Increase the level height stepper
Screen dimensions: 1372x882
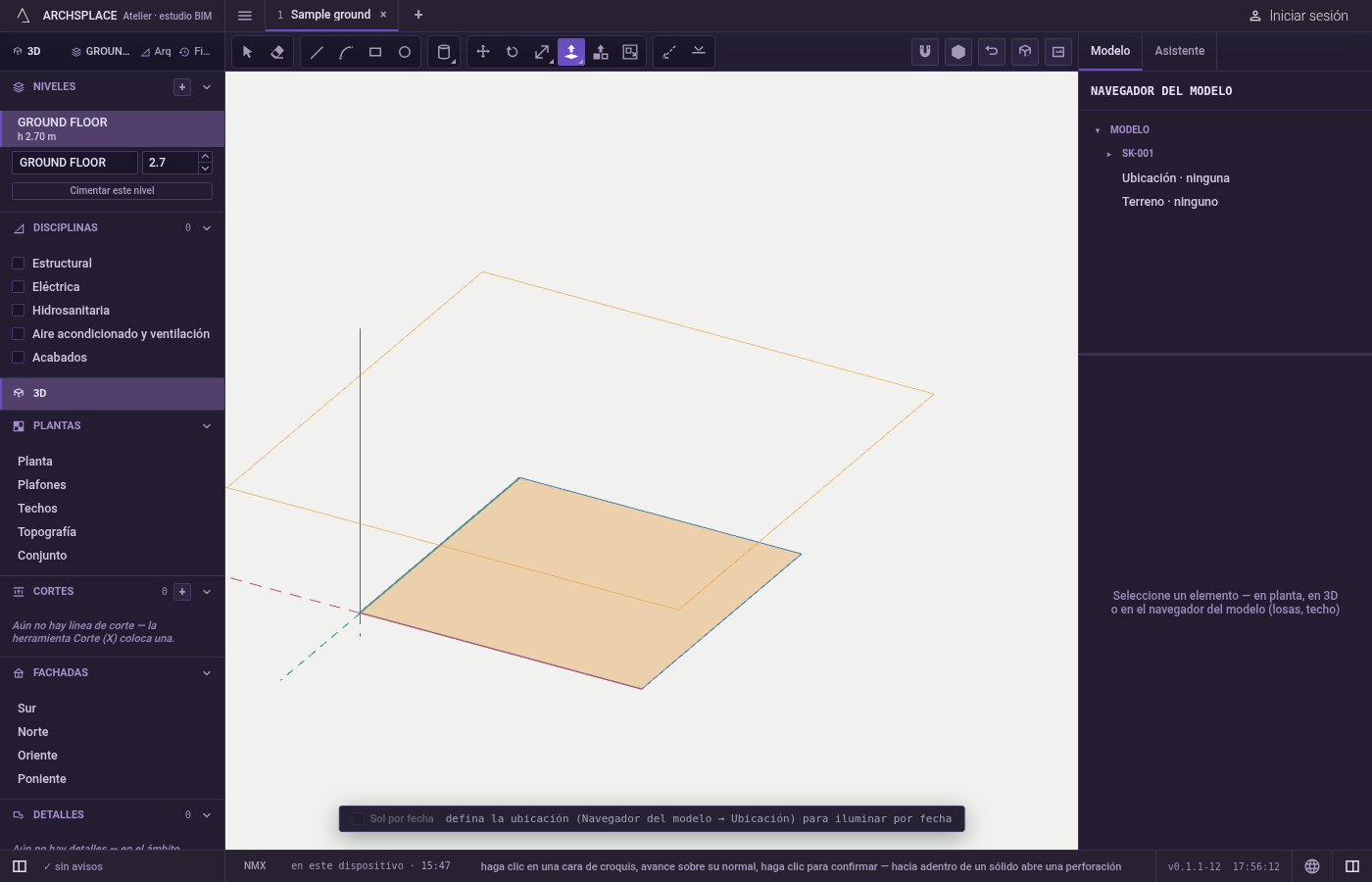[205, 157]
